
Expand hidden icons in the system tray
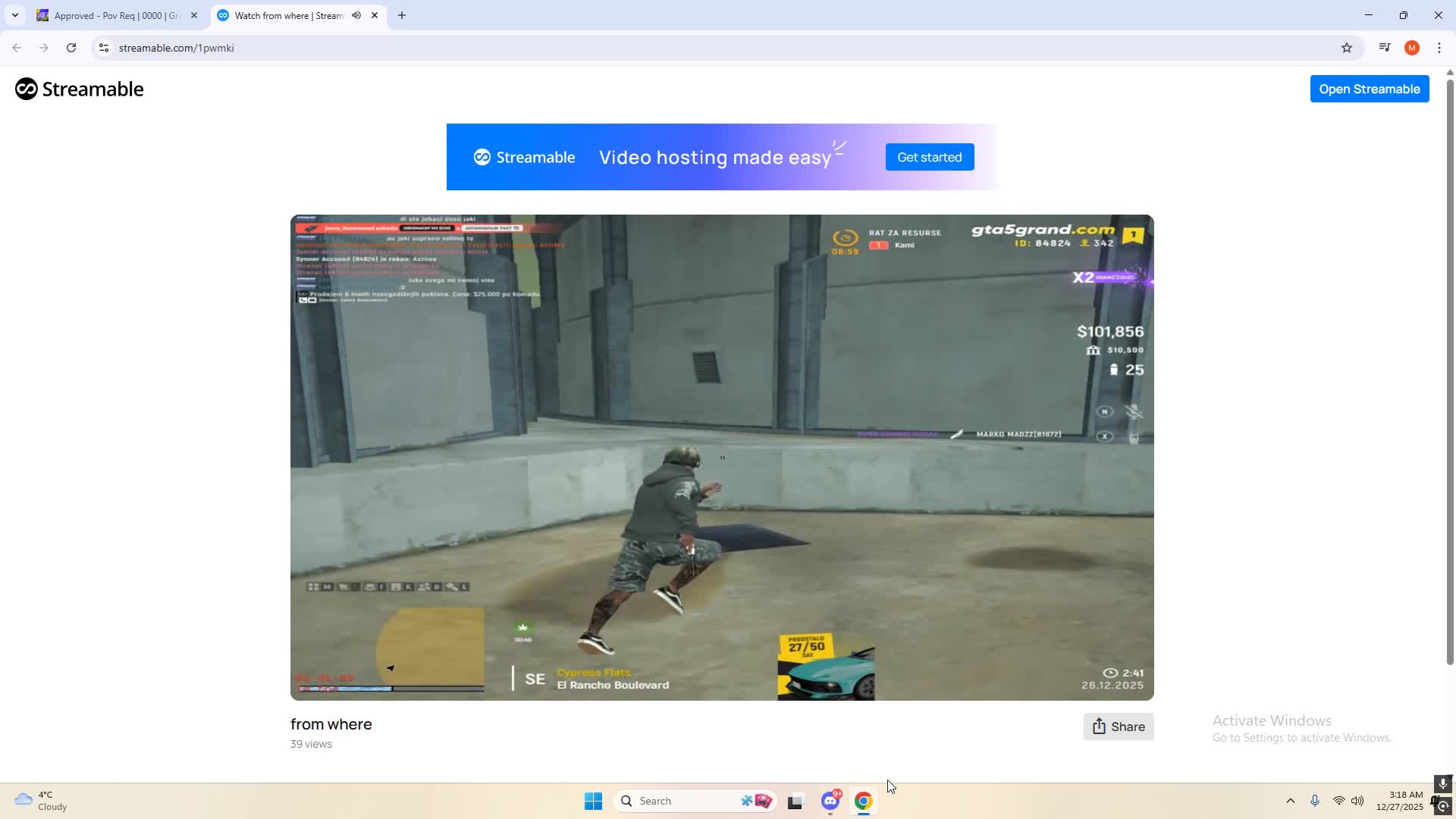pos(1291,801)
